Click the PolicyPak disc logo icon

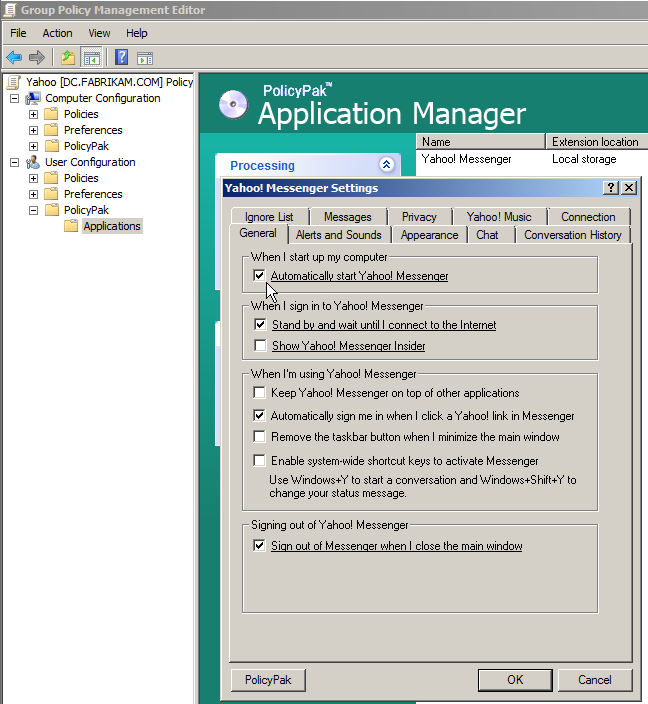point(233,105)
